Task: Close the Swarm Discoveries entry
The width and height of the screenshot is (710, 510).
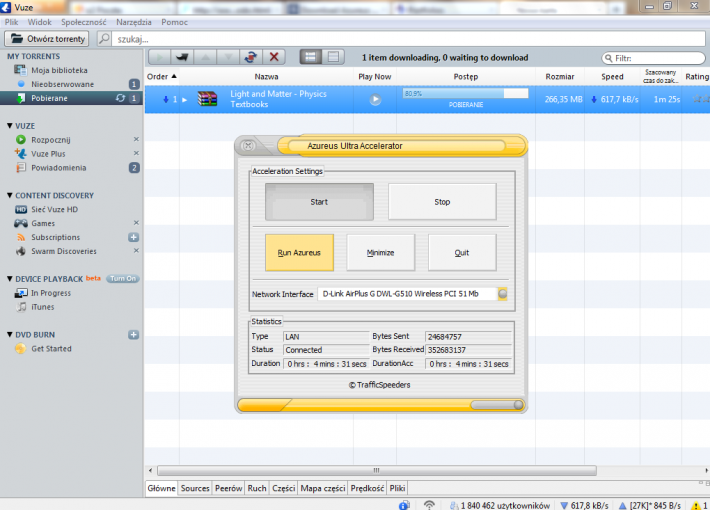Action: pyautogui.click(x=136, y=250)
